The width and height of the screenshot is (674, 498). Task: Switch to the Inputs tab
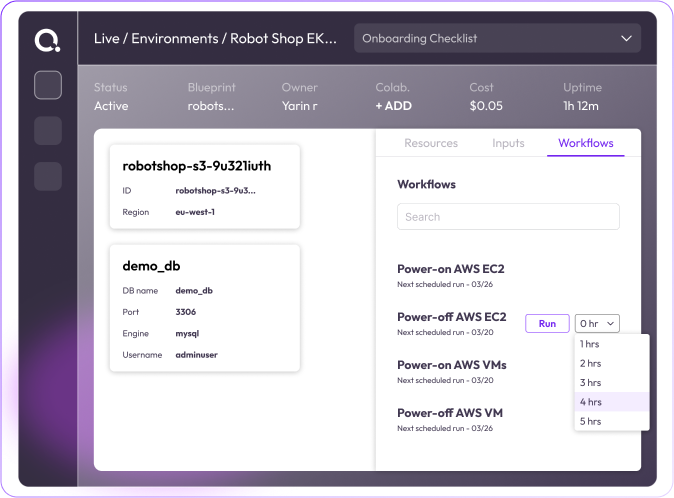coord(508,143)
